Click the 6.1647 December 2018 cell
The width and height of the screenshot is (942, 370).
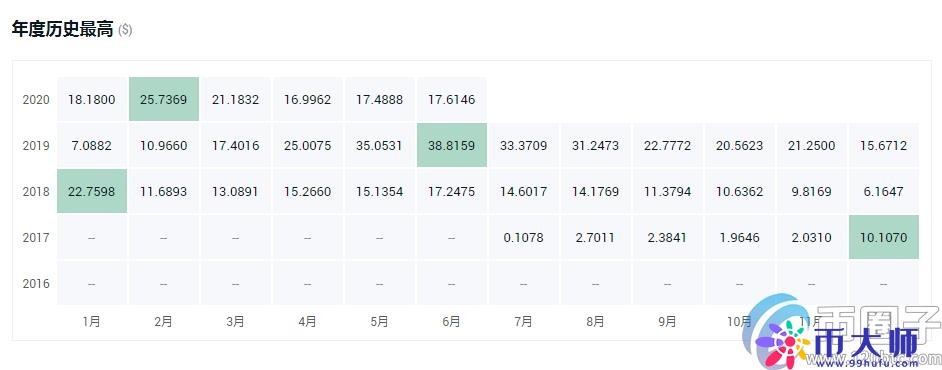click(884, 192)
